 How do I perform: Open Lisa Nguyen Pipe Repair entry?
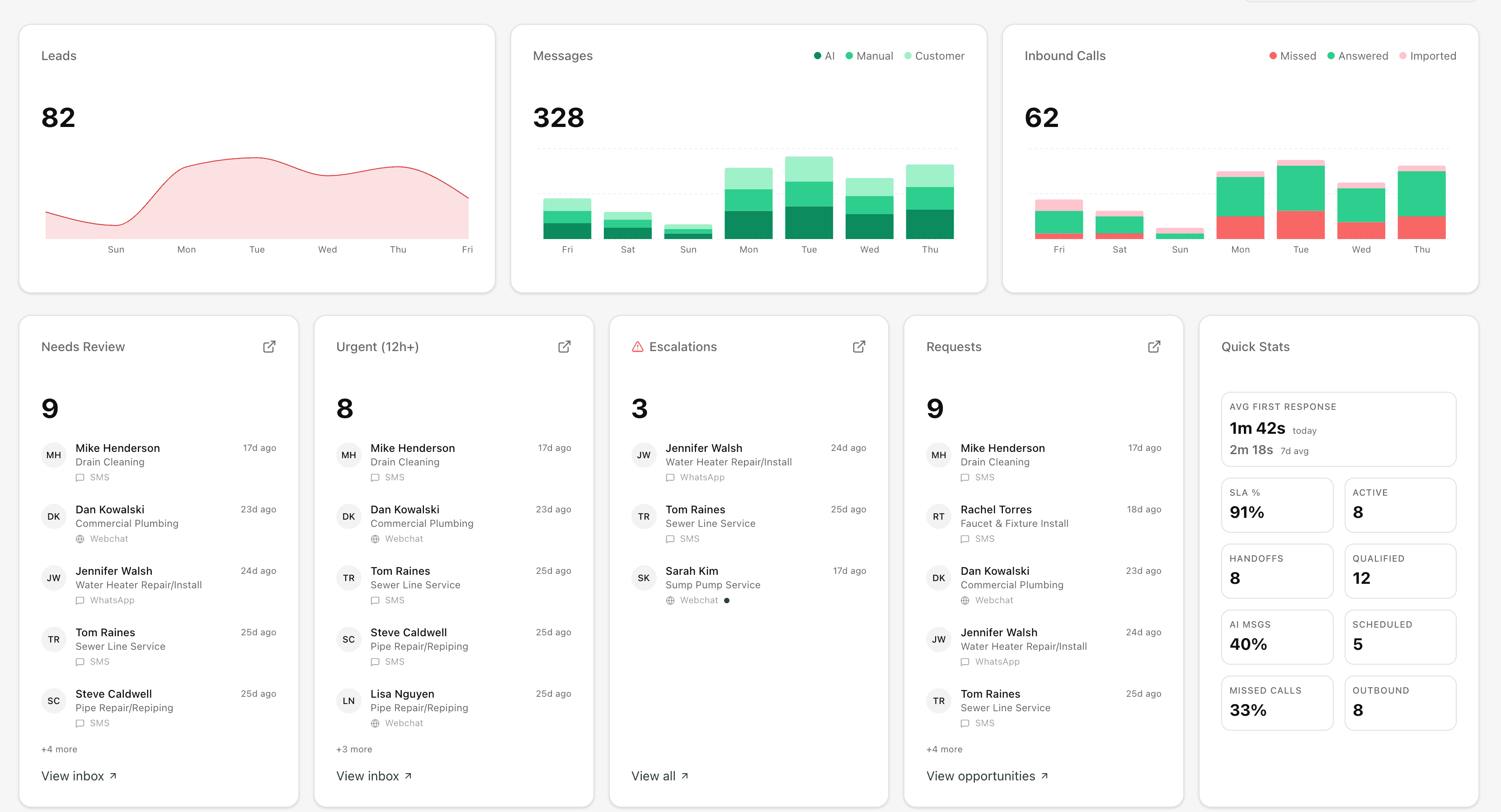402,694
